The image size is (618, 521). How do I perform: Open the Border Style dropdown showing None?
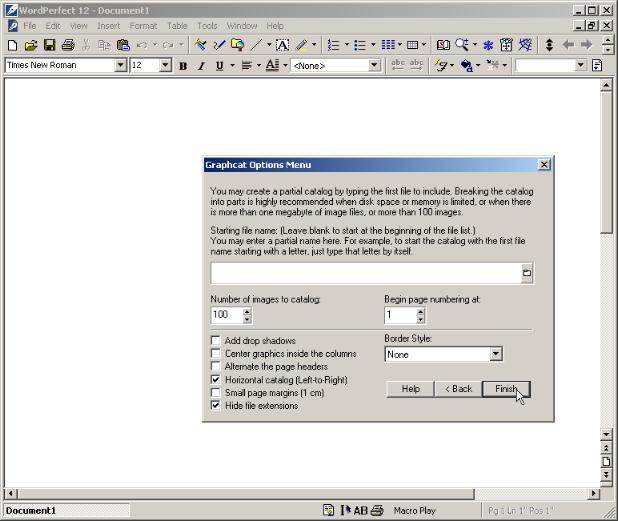(496, 354)
